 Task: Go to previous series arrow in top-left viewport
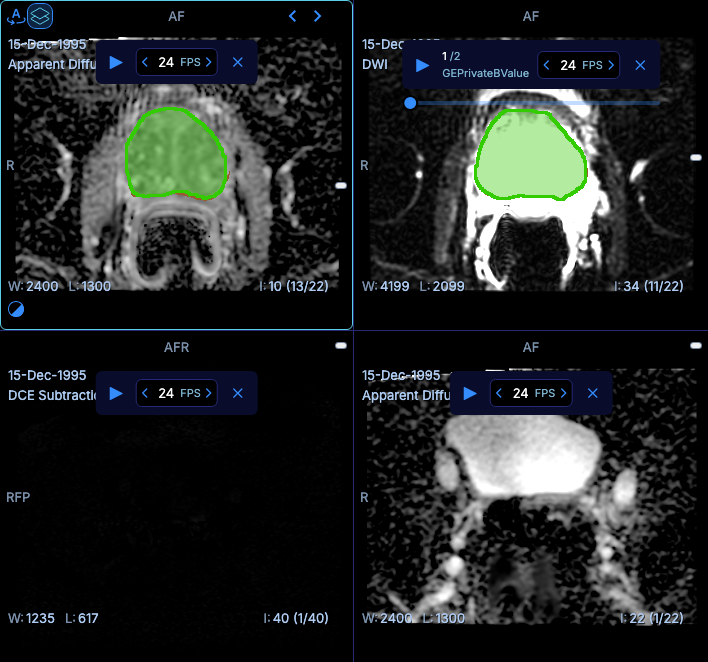coord(293,16)
